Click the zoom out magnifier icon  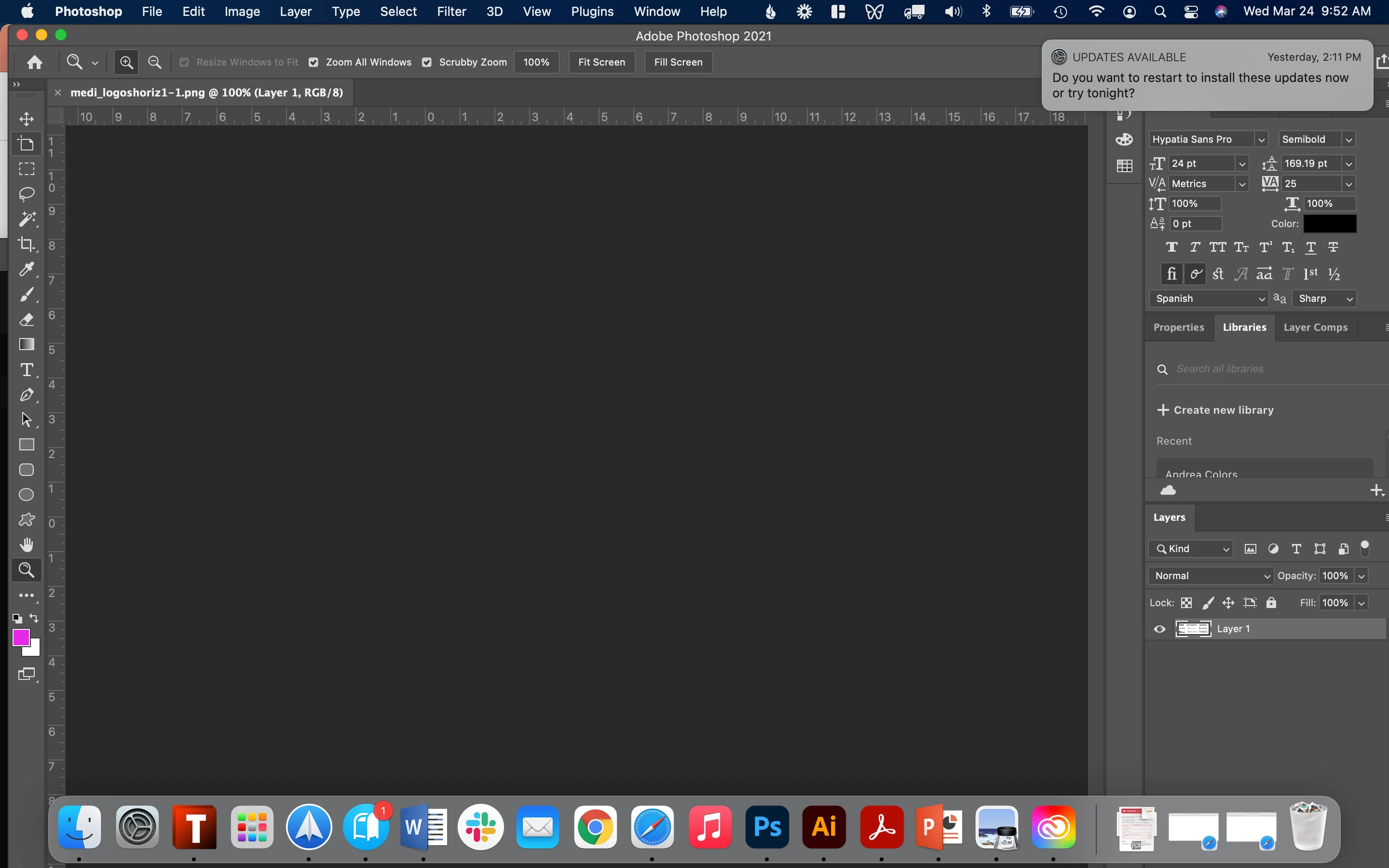click(x=154, y=62)
